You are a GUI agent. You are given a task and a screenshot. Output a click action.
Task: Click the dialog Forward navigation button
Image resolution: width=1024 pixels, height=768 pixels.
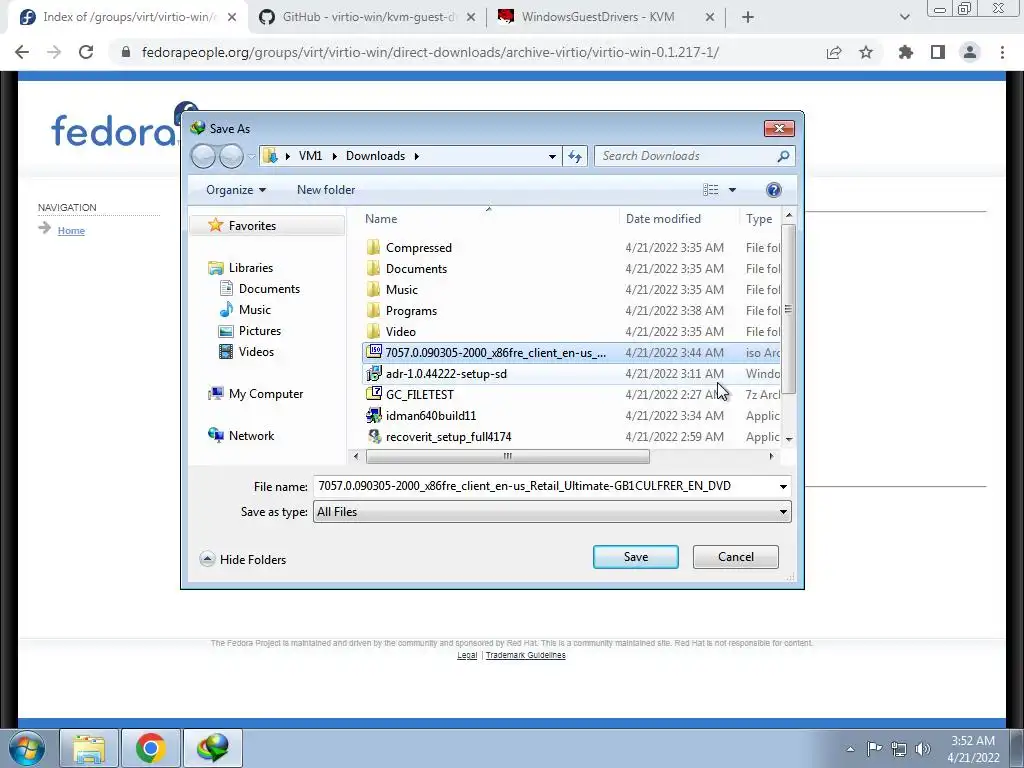[x=231, y=156]
